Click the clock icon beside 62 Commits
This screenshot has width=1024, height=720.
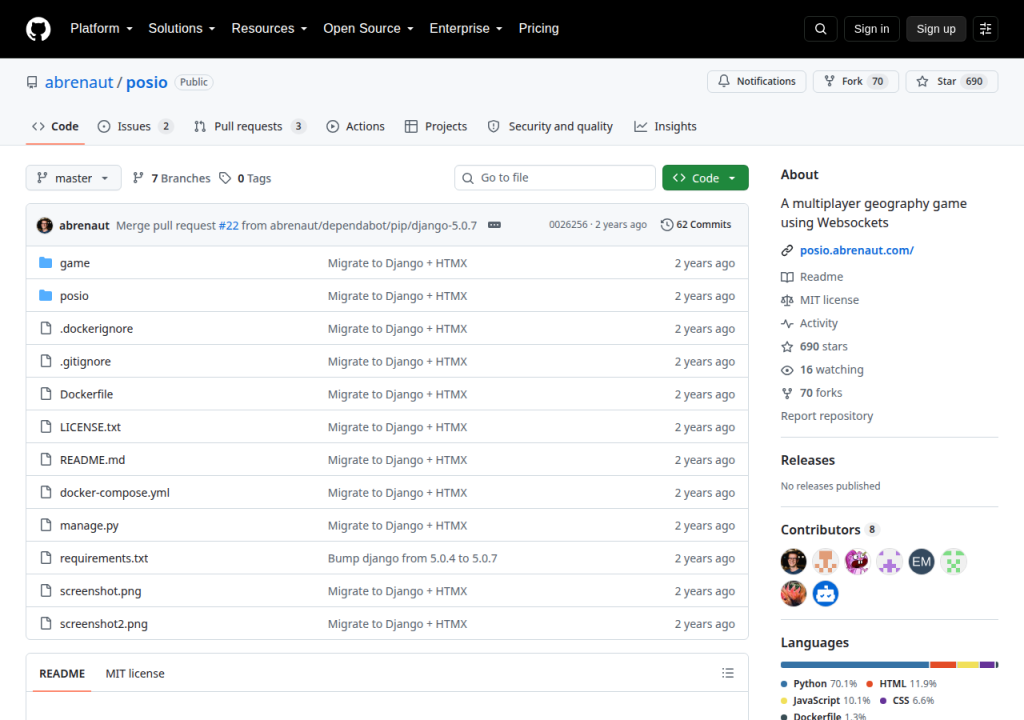point(666,224)
